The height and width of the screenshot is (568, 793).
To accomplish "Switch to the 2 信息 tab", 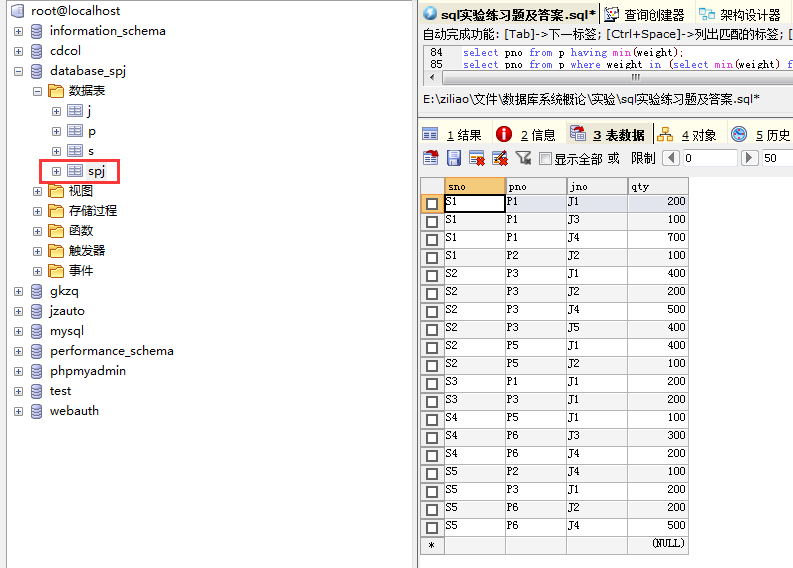I will click(x=526, y=135).
